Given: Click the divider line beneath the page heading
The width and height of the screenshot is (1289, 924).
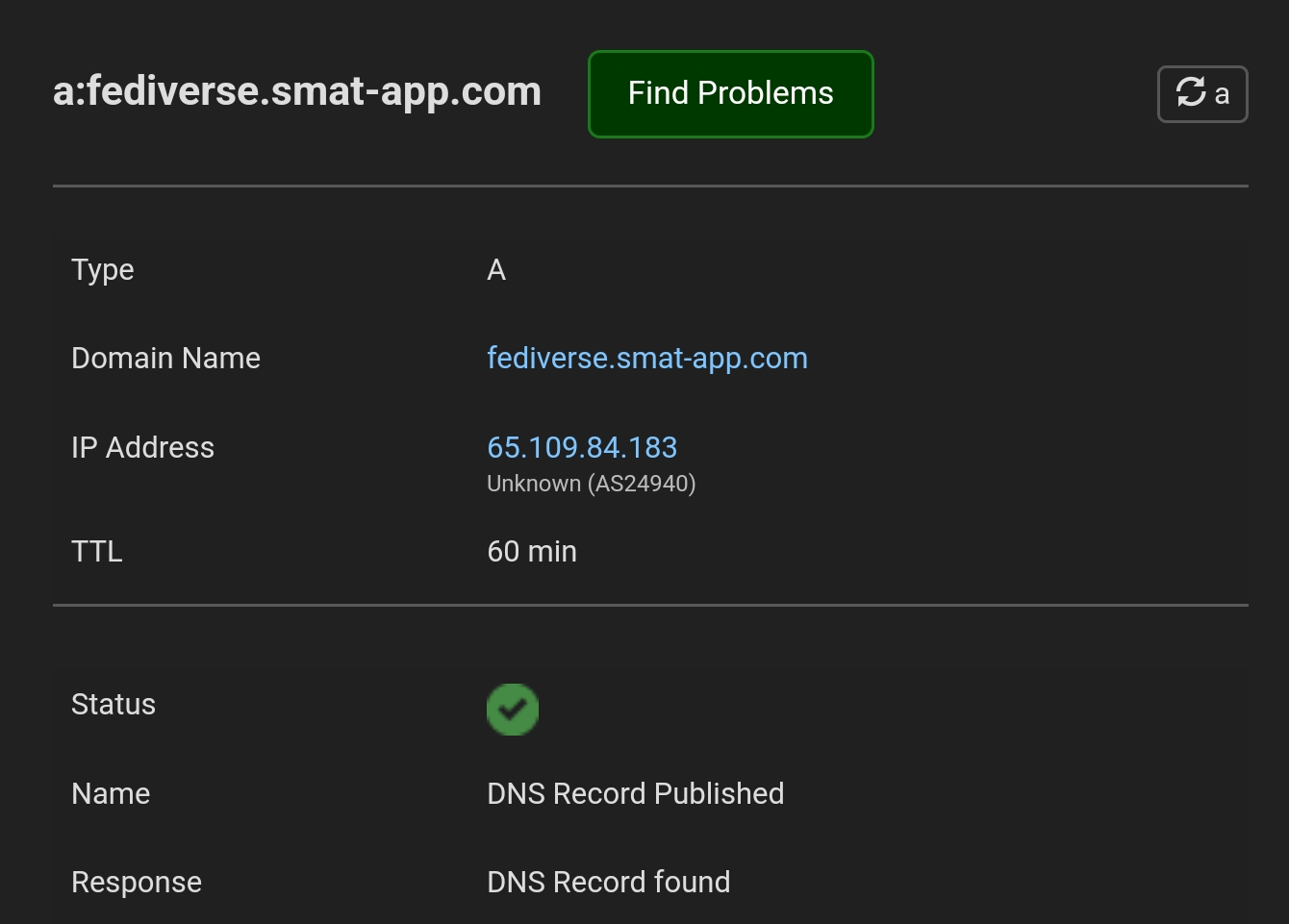Looking at the screenshot, I should [x=650, y=186].
